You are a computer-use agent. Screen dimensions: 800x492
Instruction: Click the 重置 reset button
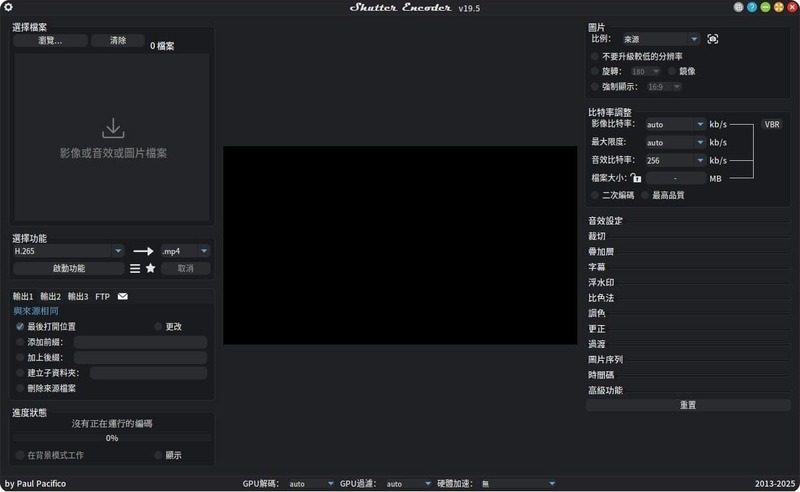click(688, 405)
